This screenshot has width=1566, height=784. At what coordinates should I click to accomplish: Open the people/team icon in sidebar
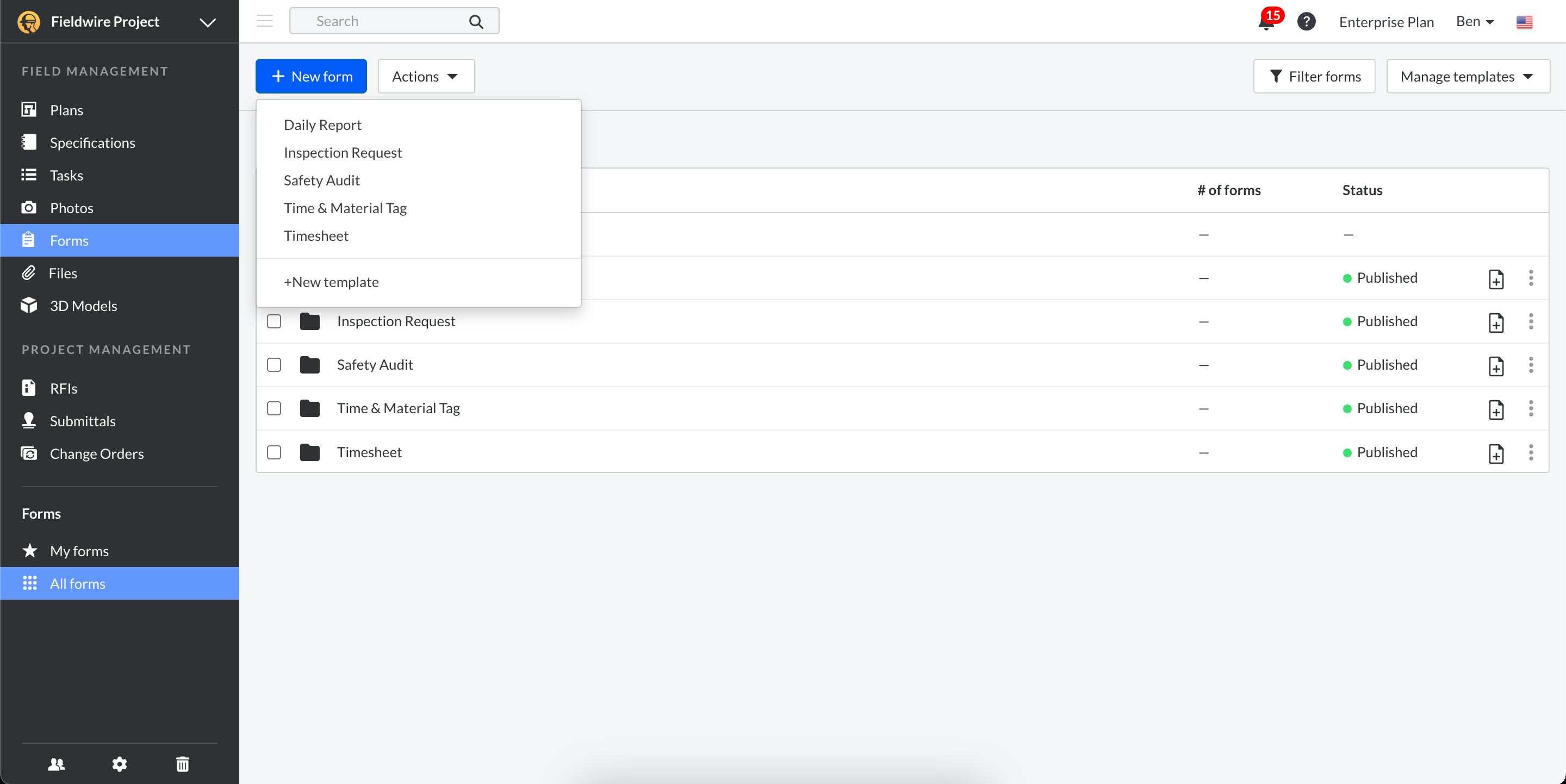pos(57,763)
